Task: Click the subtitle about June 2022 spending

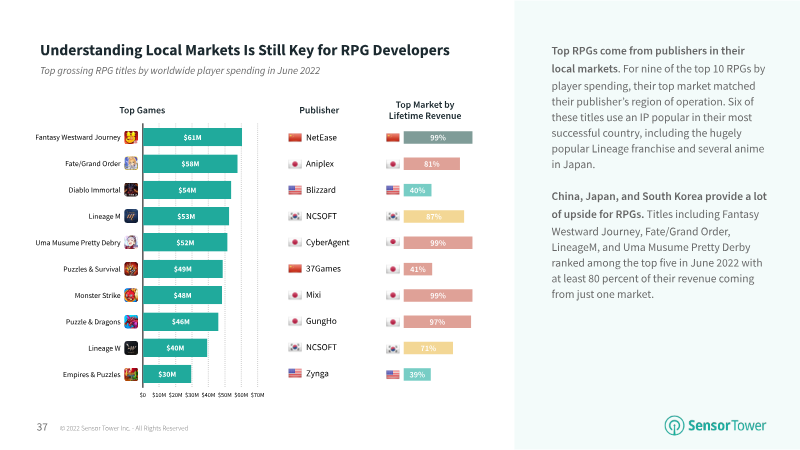Action: pos(180,71)
